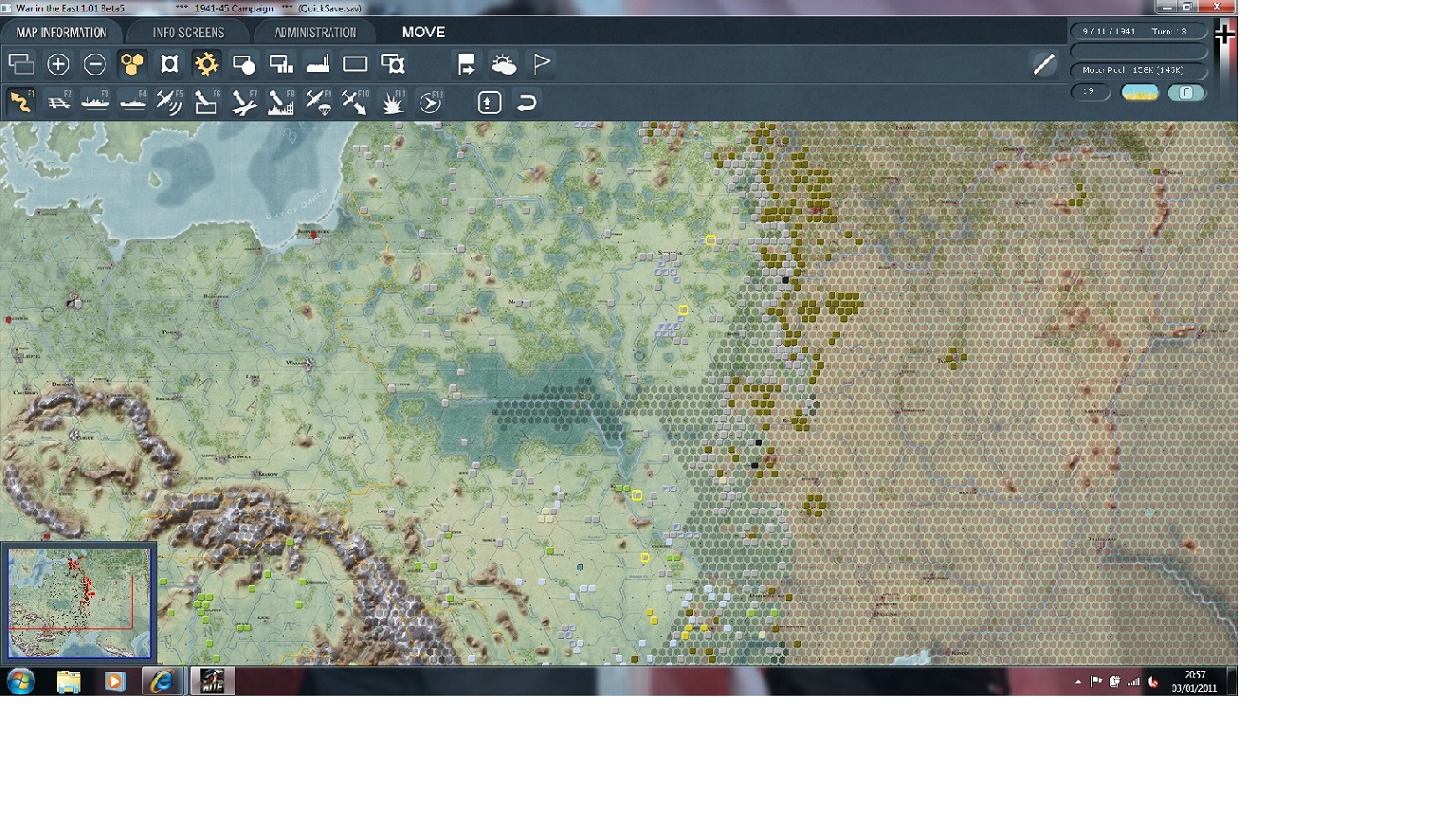Viewport: 1456px width, 819px height.
Task: Toggle the yellow gear map overlay
Action: pyautogui.click(x=207, y=64)
